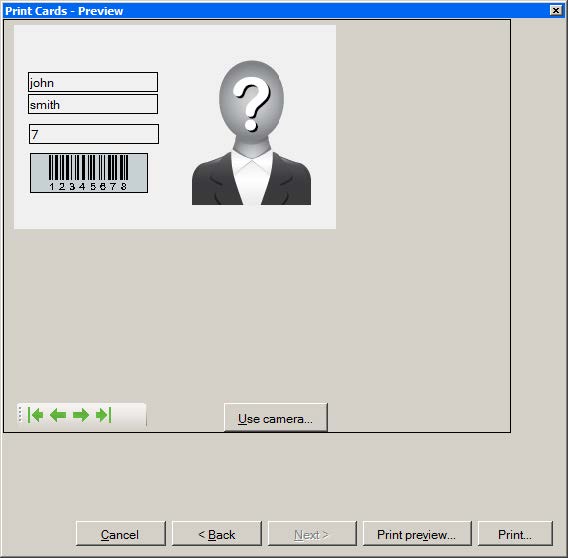Click the placeholder person photo
The width and height of the screenshot is (568, 558).
tap(251, 133)
